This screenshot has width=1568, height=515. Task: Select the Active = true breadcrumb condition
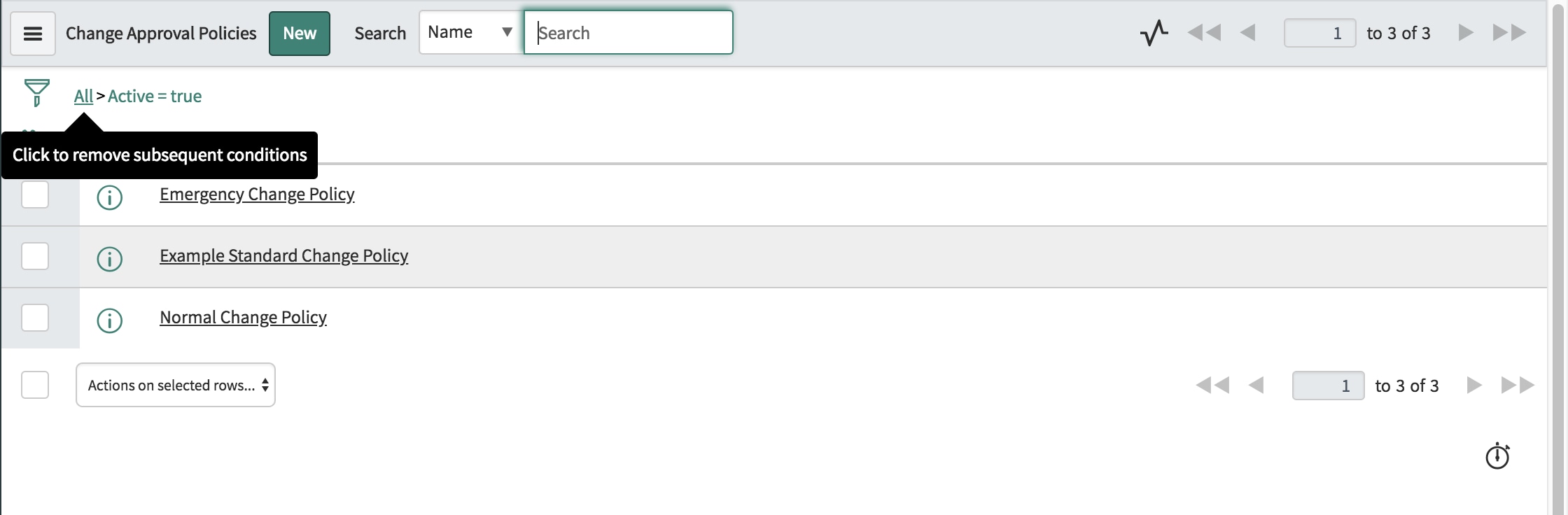click(x=154, y=96)
